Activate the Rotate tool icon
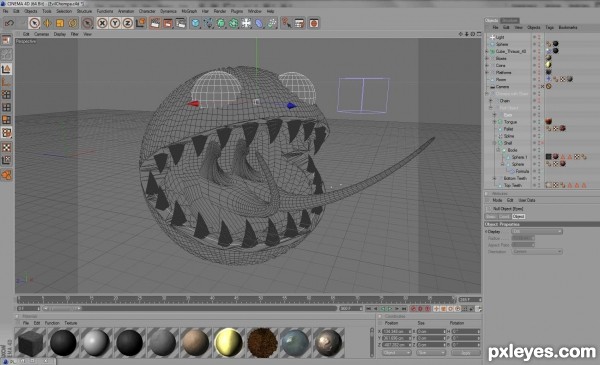The image size is (600, 365). click(73, 23)
